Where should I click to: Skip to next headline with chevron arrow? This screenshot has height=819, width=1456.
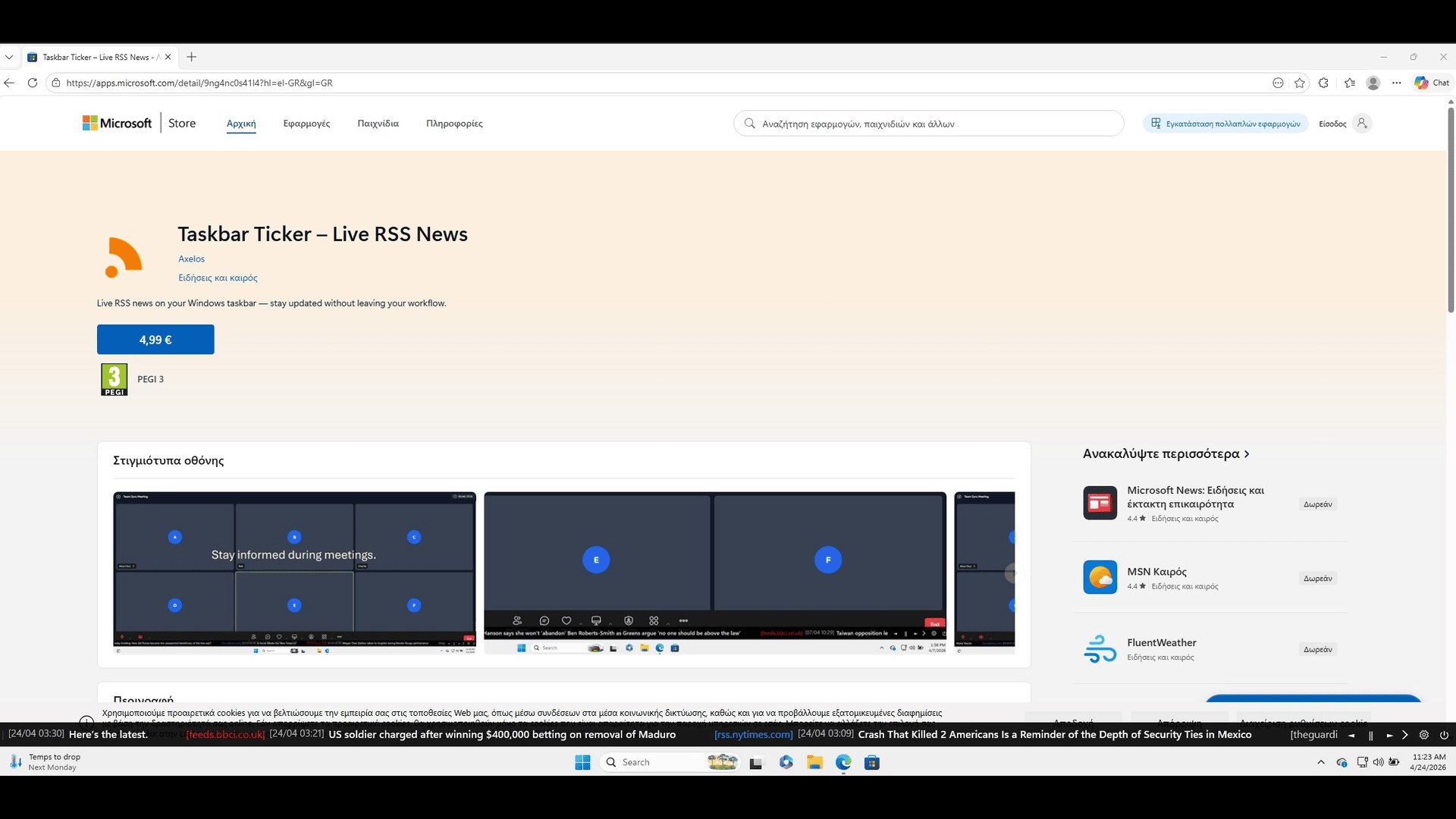(1404, 735)
